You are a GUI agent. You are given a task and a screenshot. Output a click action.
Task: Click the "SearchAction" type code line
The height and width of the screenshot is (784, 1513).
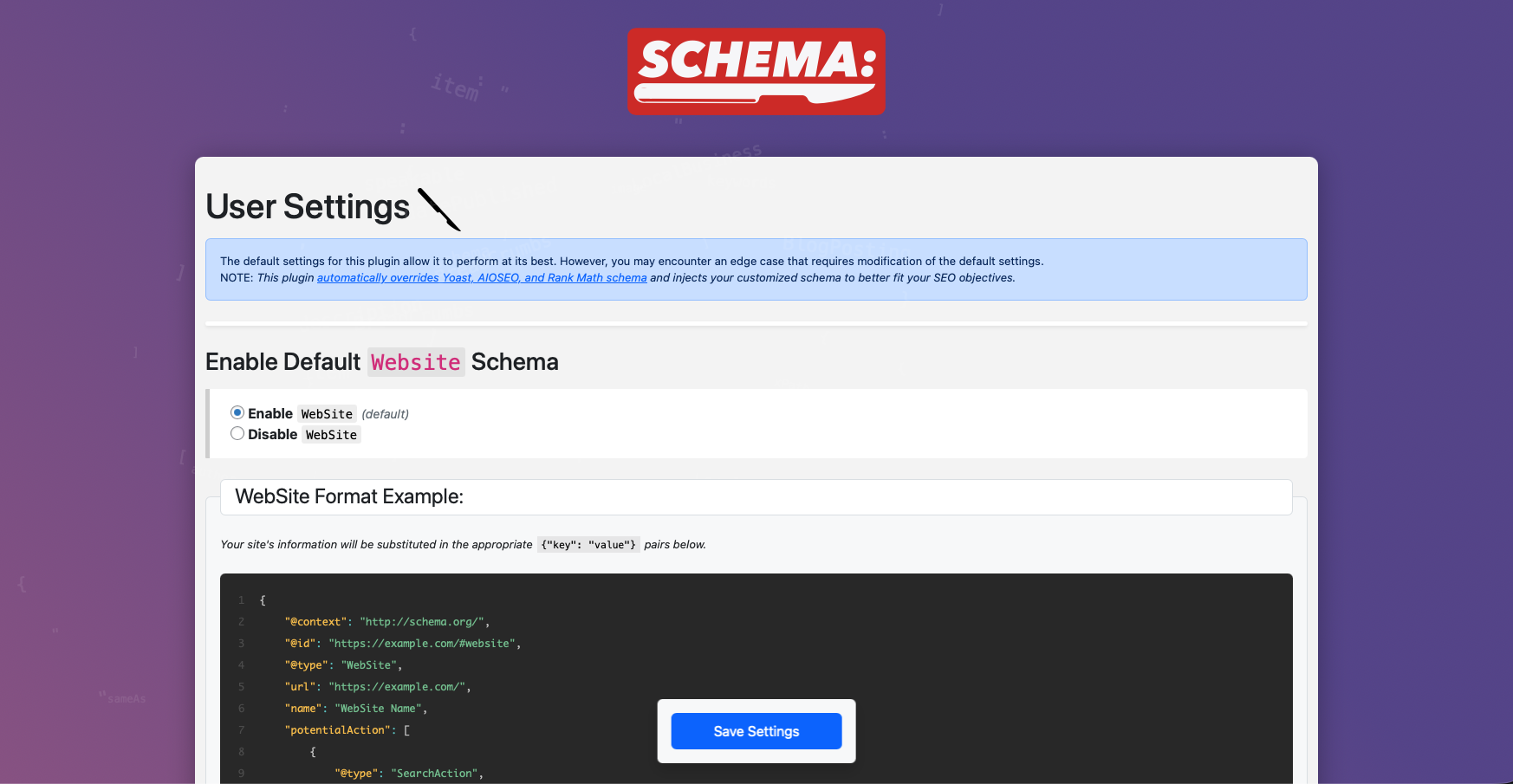[409, 774]
